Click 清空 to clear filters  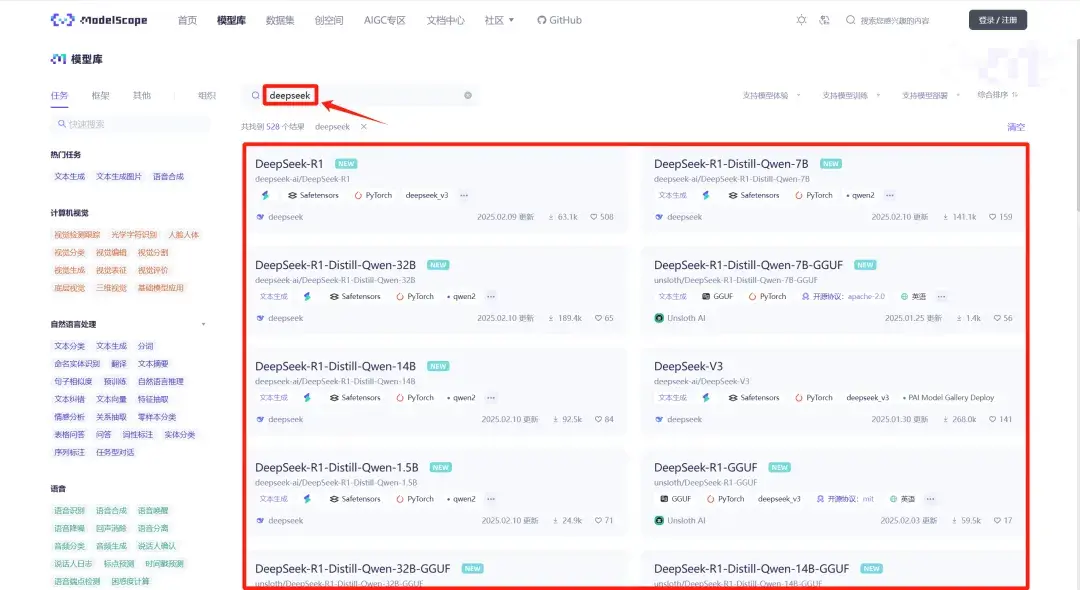point(1016,127)
